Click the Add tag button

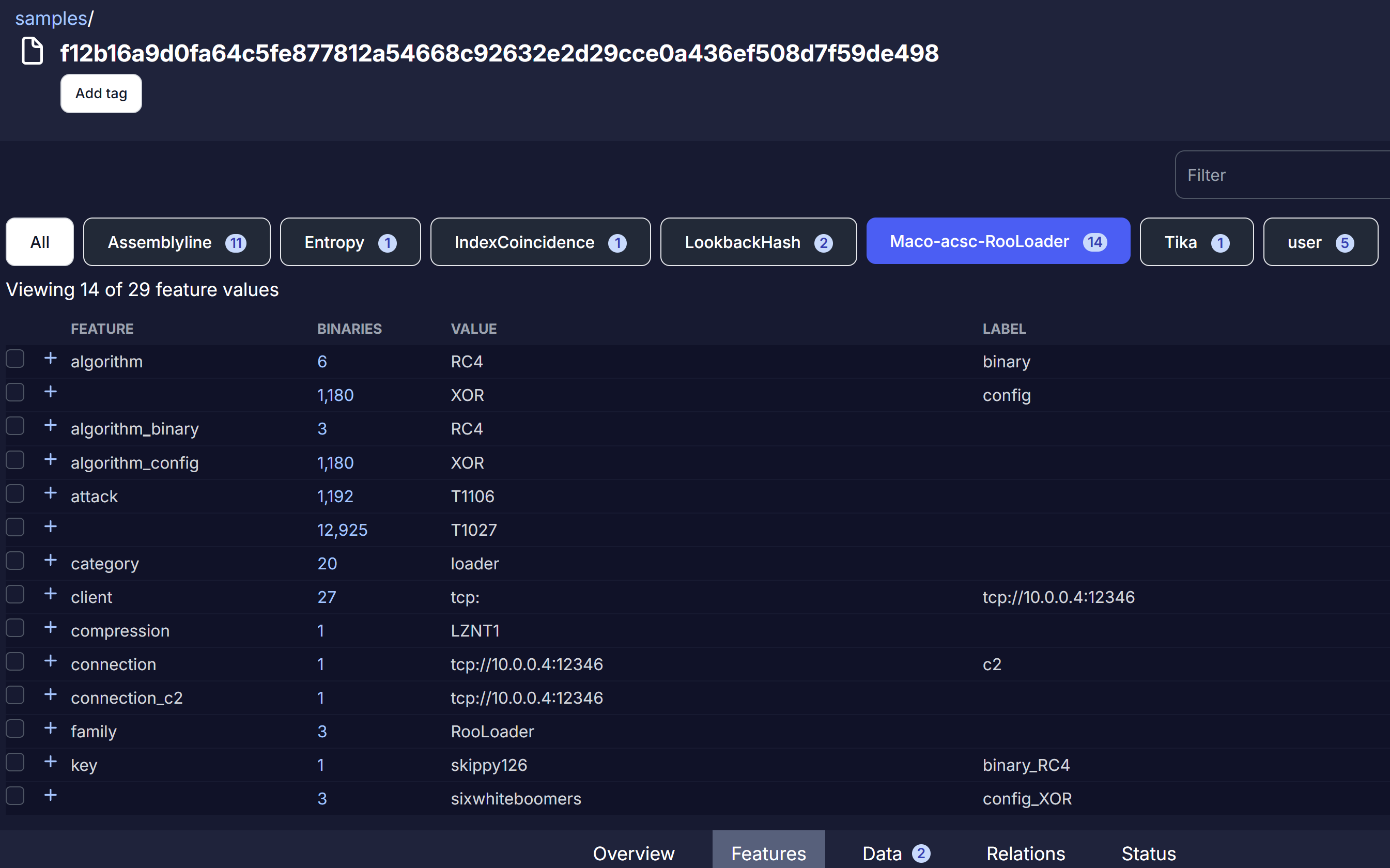tap(100, 93)
